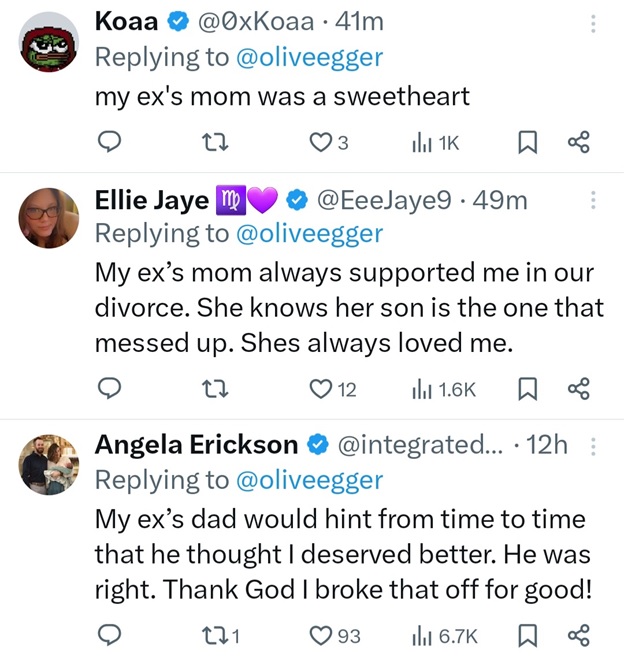Repost Koaa's sweetheart tweet
The width and height of the screenshot is (624, 660).
click(x=212, y=143)
